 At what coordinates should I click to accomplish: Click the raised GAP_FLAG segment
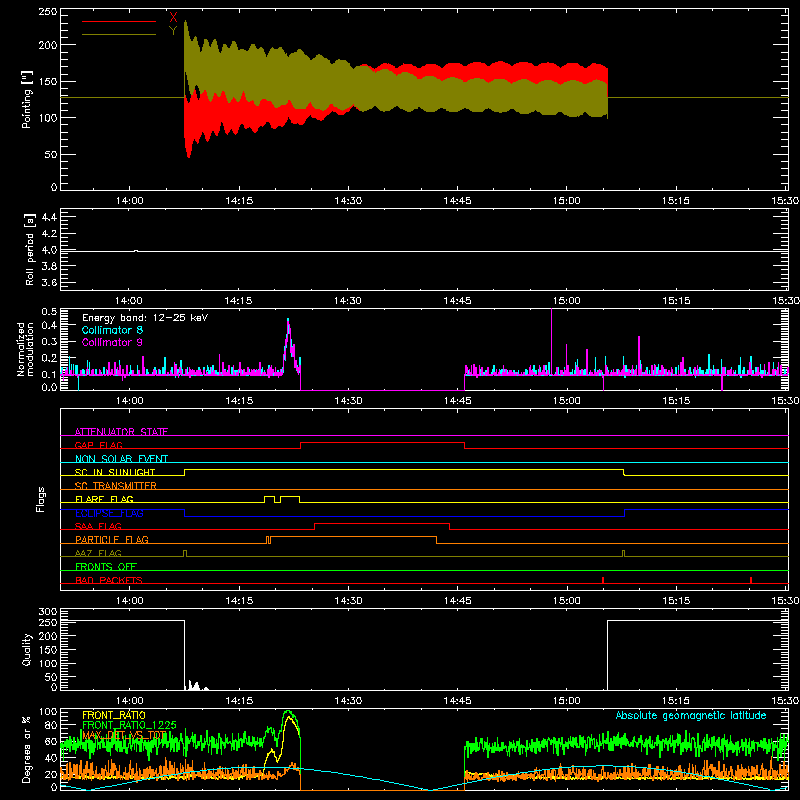point(383,442)
